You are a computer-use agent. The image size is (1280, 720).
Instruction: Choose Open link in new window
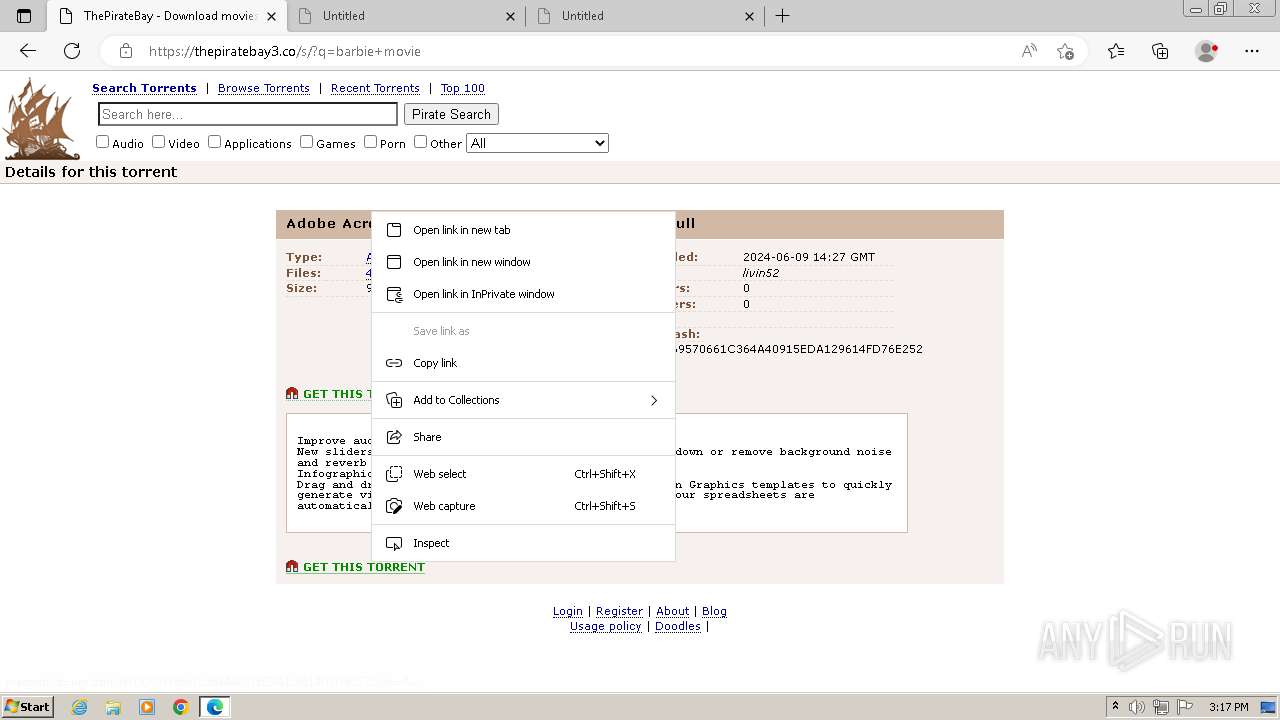(x=523, y=262)
